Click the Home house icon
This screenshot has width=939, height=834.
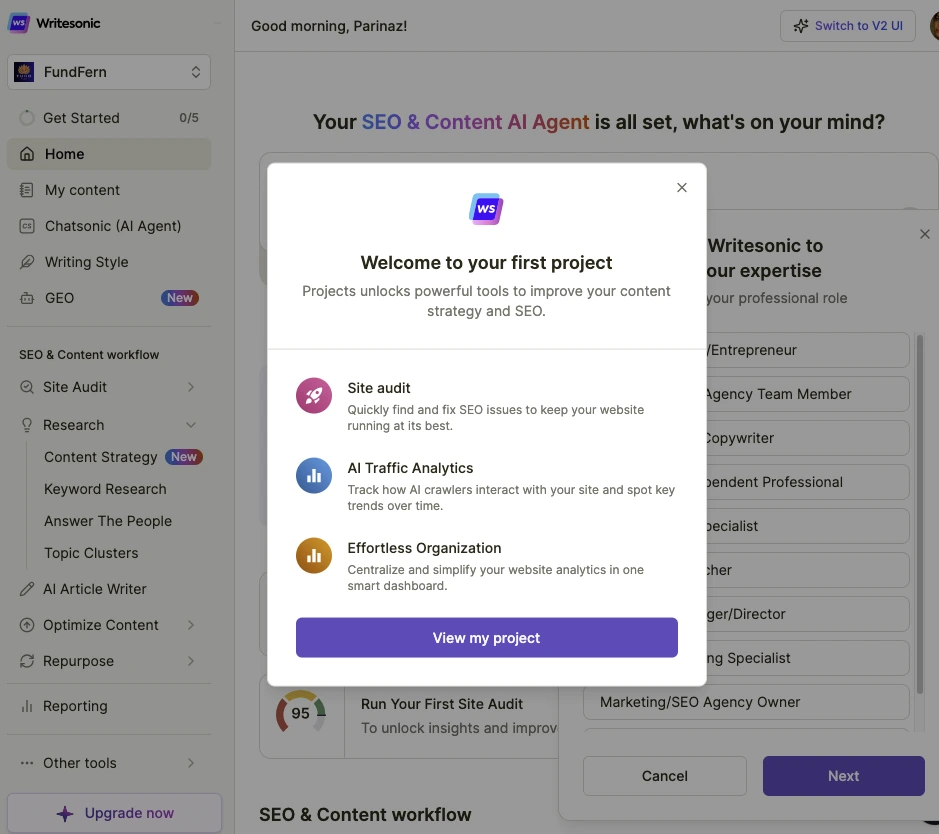pos(26,154)
